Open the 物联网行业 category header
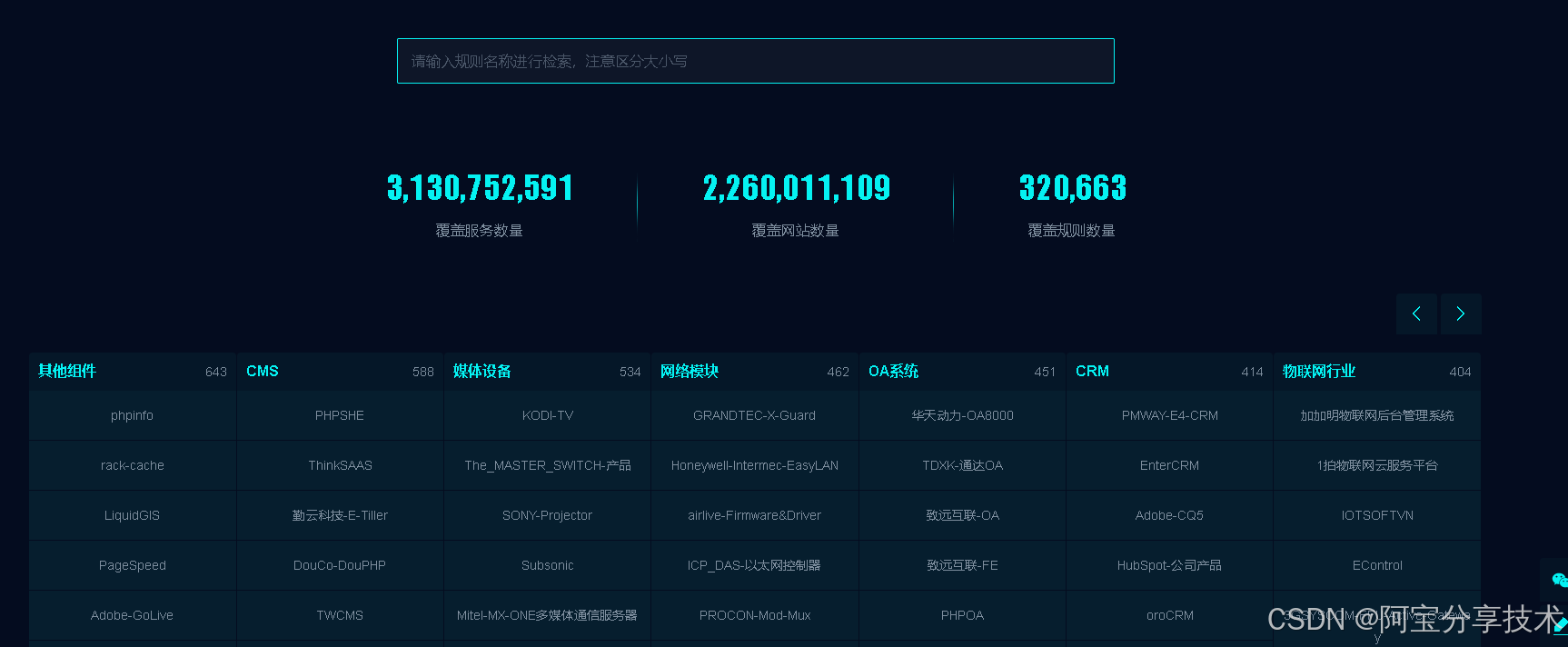 click(x=1377, y=371)
